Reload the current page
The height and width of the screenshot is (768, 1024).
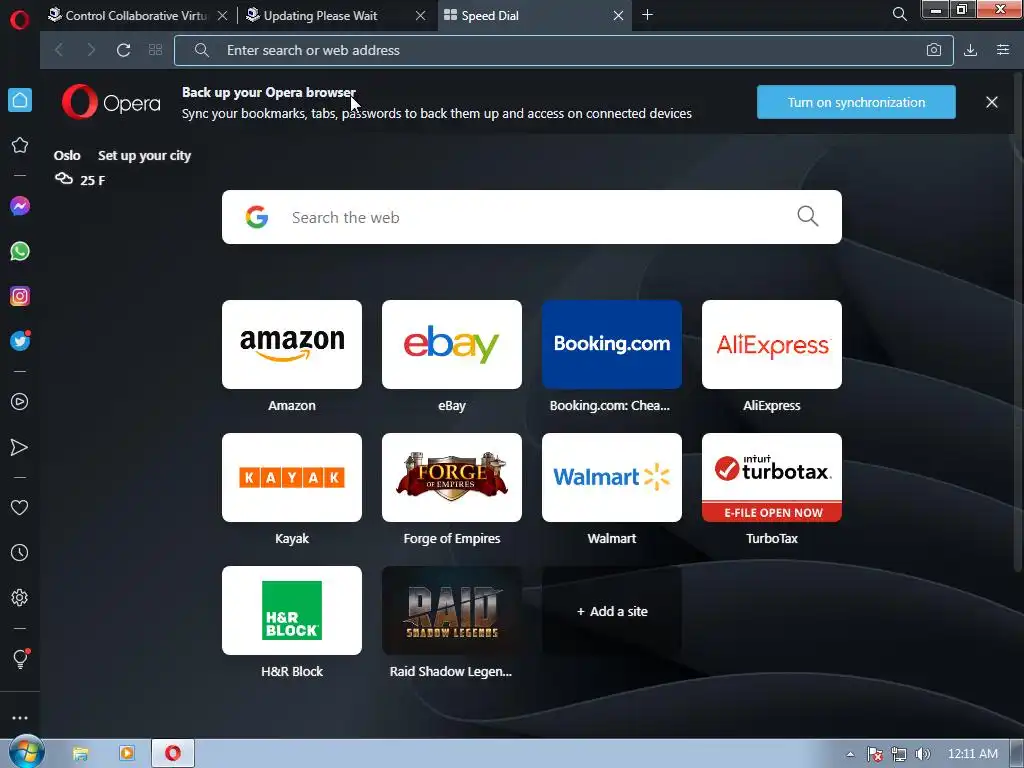(123, 50)
